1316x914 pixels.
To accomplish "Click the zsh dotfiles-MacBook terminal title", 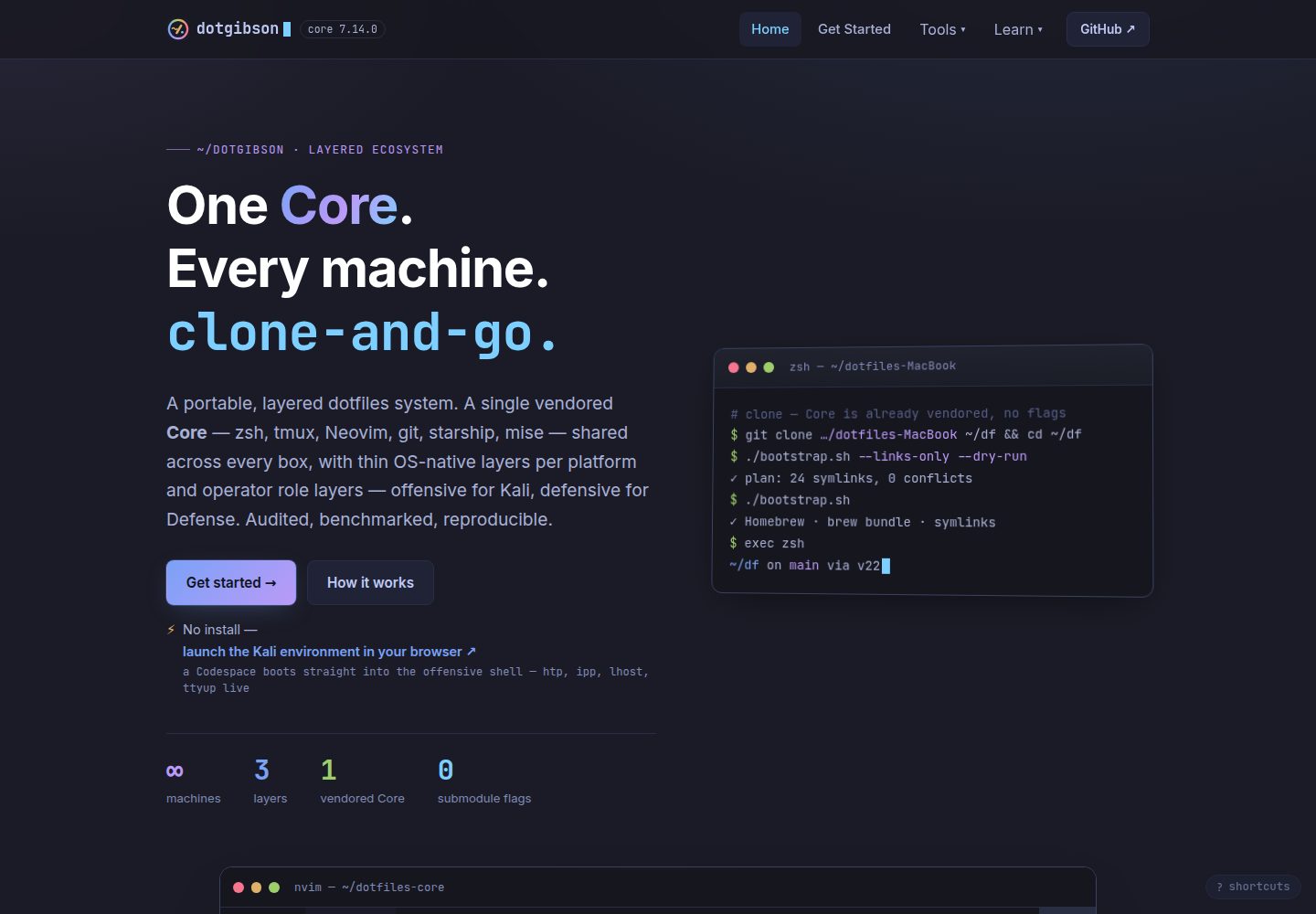I will (x=873, y=367).
